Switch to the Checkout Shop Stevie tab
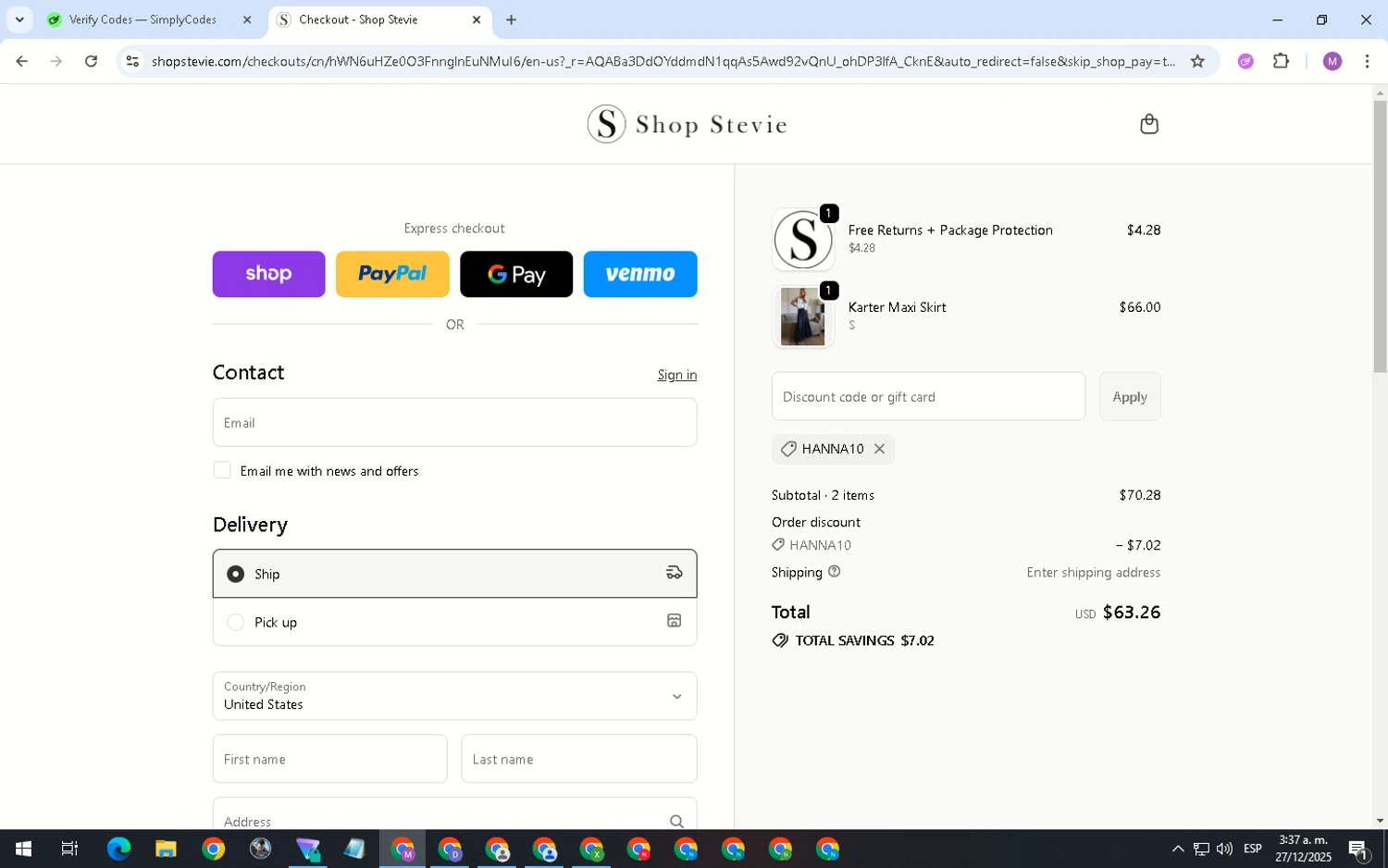Image resolution: width=1388 pixels, height=868 pixels. [379, 19]
